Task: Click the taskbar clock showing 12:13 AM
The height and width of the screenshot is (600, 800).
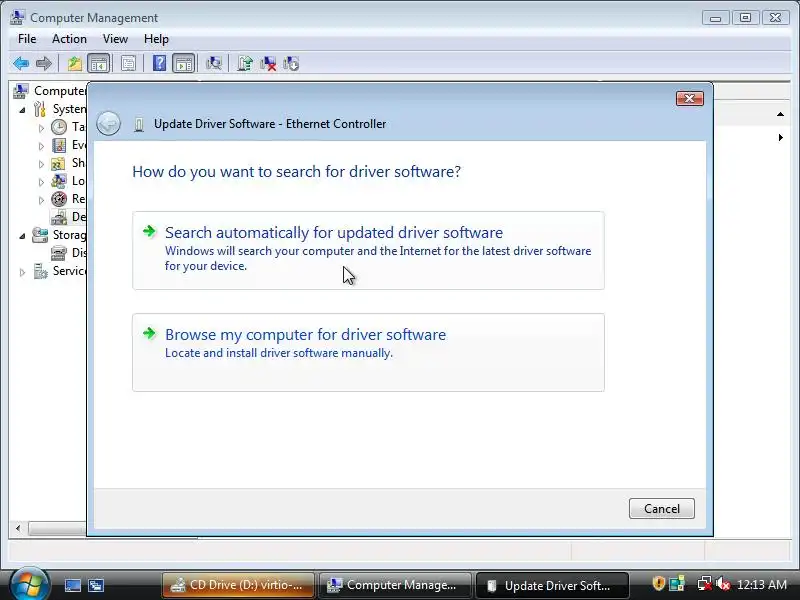Action: (x=762, y=584)
